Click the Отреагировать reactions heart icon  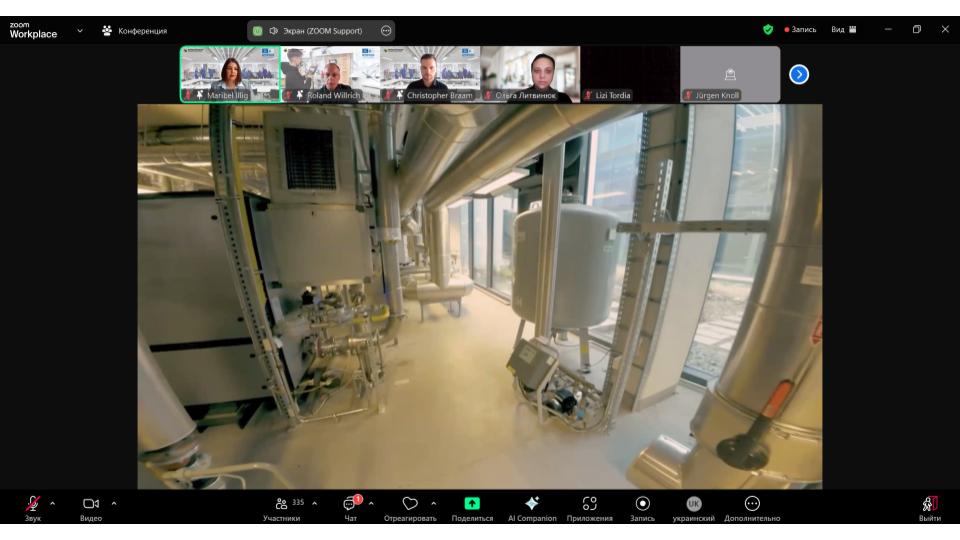click(410, 504)
